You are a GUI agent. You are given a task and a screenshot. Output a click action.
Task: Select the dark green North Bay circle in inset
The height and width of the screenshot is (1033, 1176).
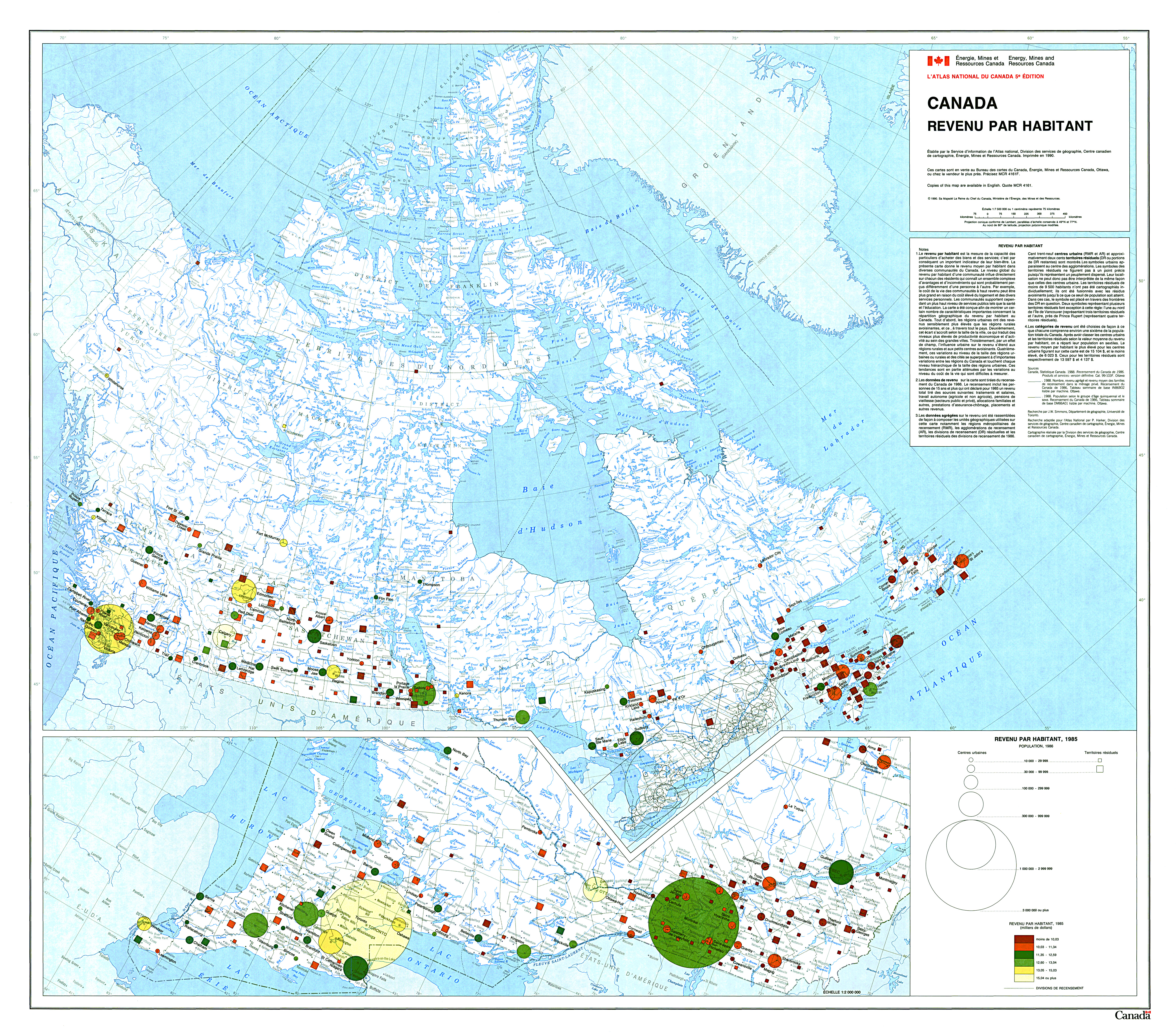point(447,751)
